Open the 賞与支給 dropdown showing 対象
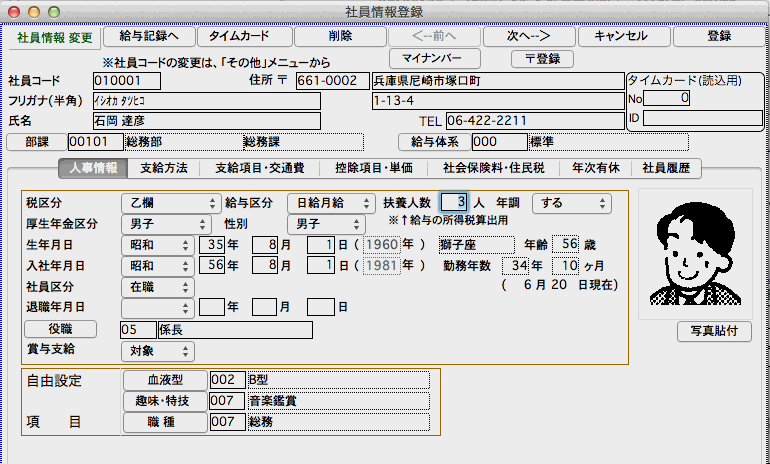Image resolution: width=770 pixels, height=464 pixels. coord(157,351)
